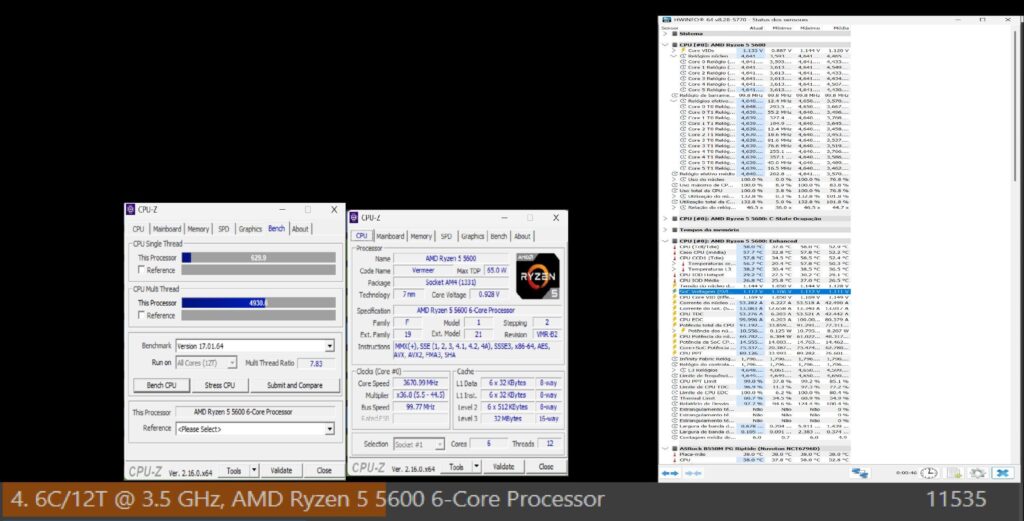The image size is (1024, 521).
Task: Expand the C-State Ocupação group in HWiNFO
Action: 665,219
